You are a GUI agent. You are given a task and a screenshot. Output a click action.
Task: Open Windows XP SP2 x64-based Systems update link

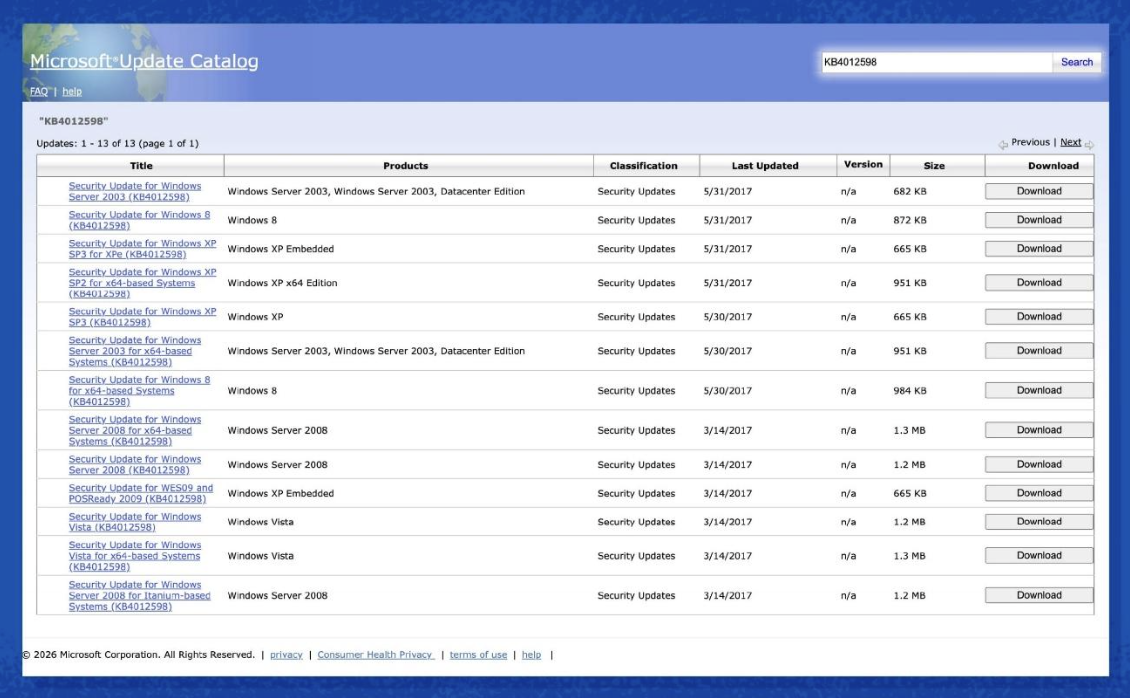tap(142, 282)
